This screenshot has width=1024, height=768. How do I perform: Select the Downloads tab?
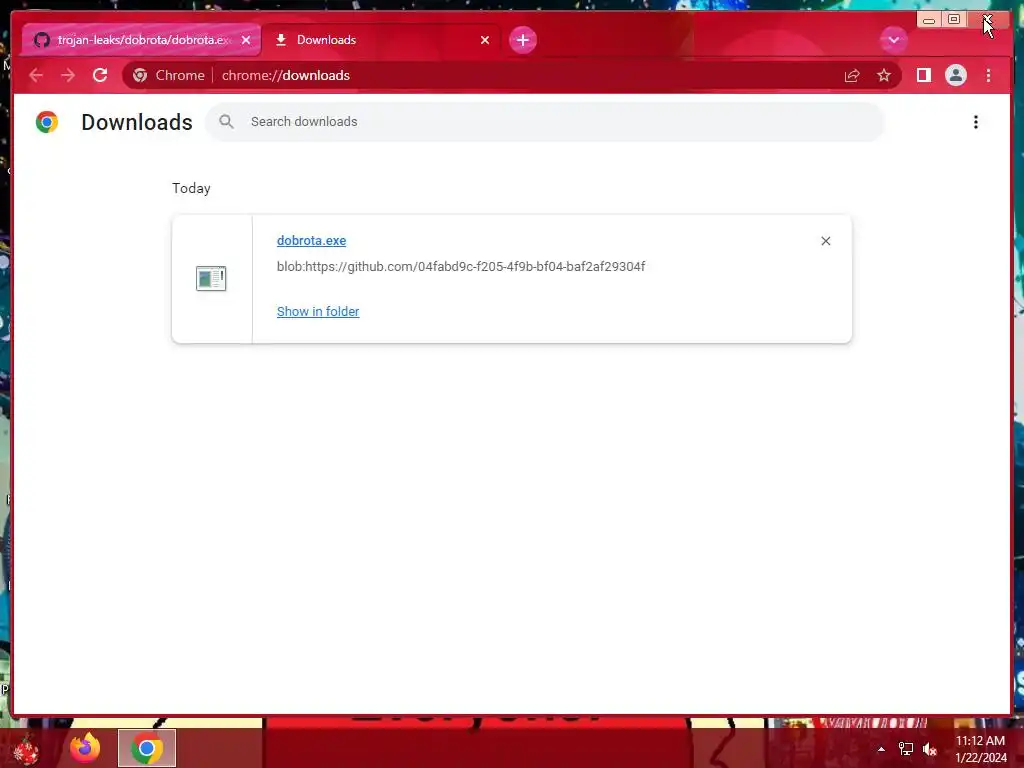click(x=380, y=40)
